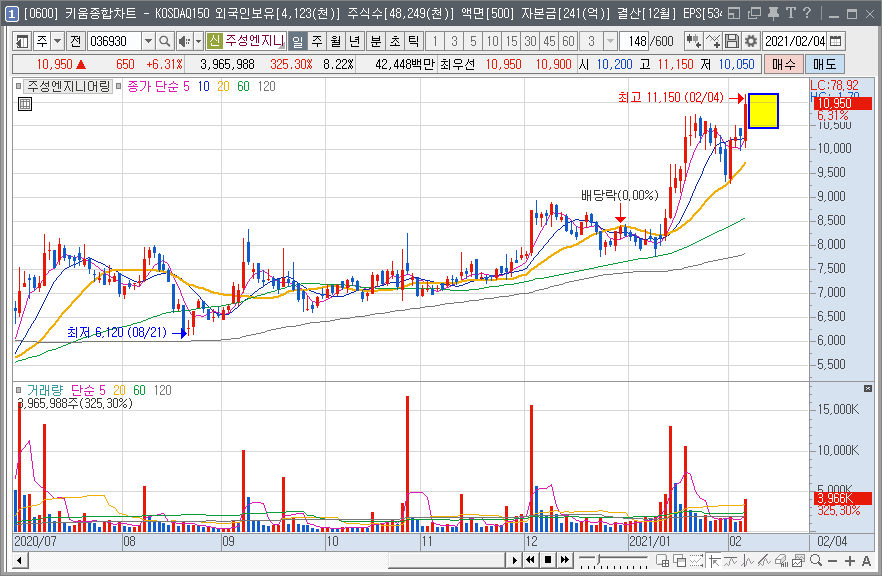The height and width of the screenshot is (576, 882).
Task: Click the T font icon in title bar
Action: pyautogui.click(x=790, y=14)
